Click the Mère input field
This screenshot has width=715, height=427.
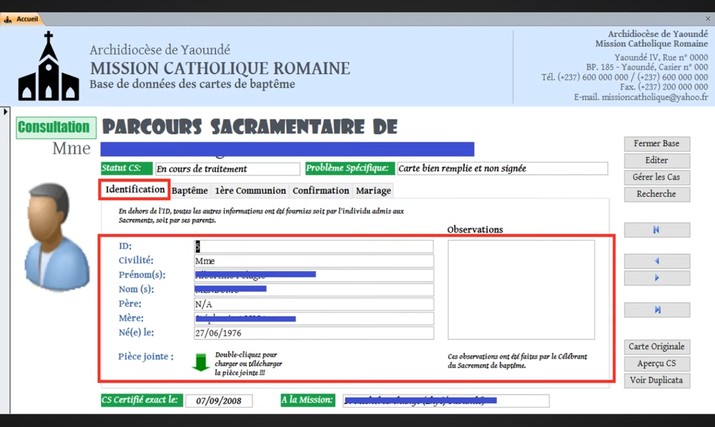(x=314, y=318)
